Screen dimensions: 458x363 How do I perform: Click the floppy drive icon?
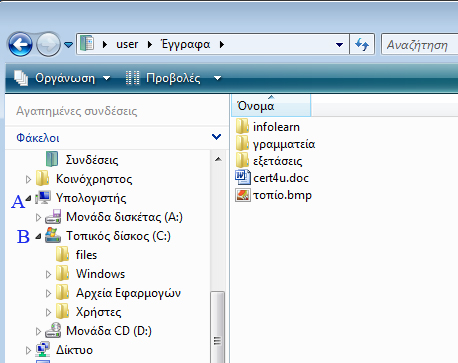53,217
